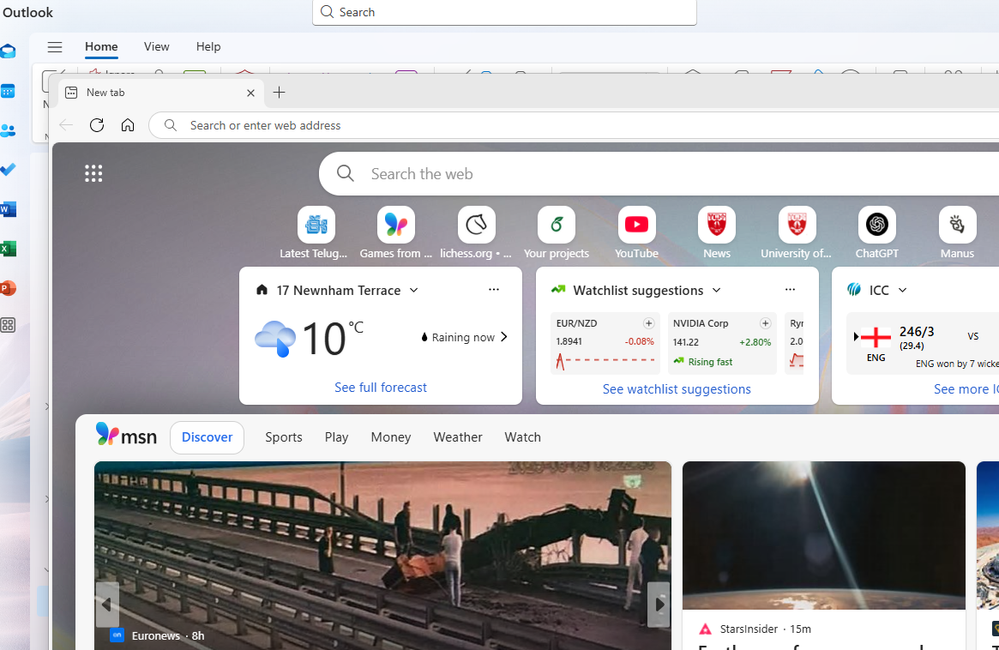Screen dimensions: 999x650
Task: Launch Word from Outlook sidebar
Action: [8, 209]
